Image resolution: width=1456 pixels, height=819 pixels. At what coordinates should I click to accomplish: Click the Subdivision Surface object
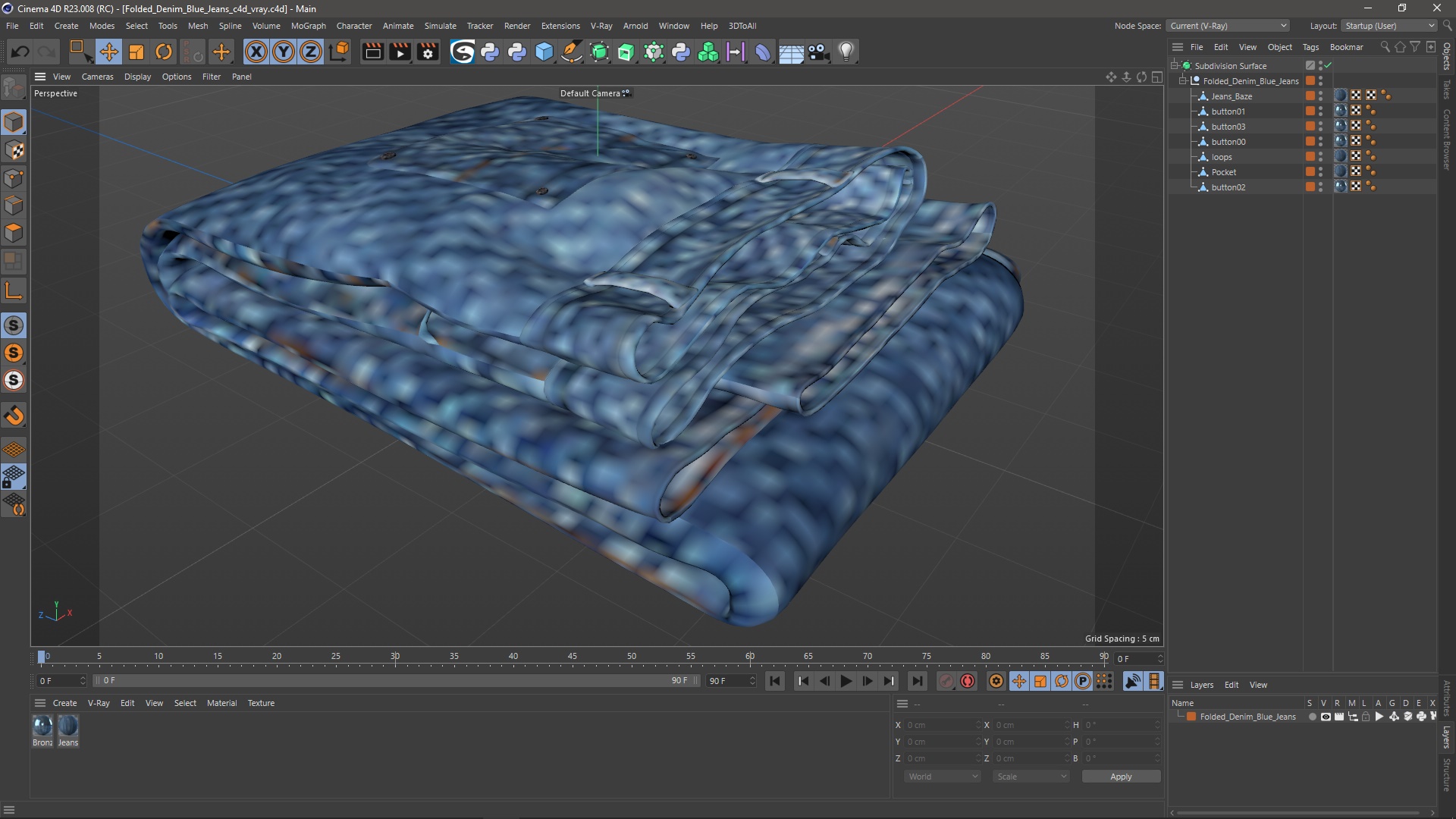click(1231, 65)
